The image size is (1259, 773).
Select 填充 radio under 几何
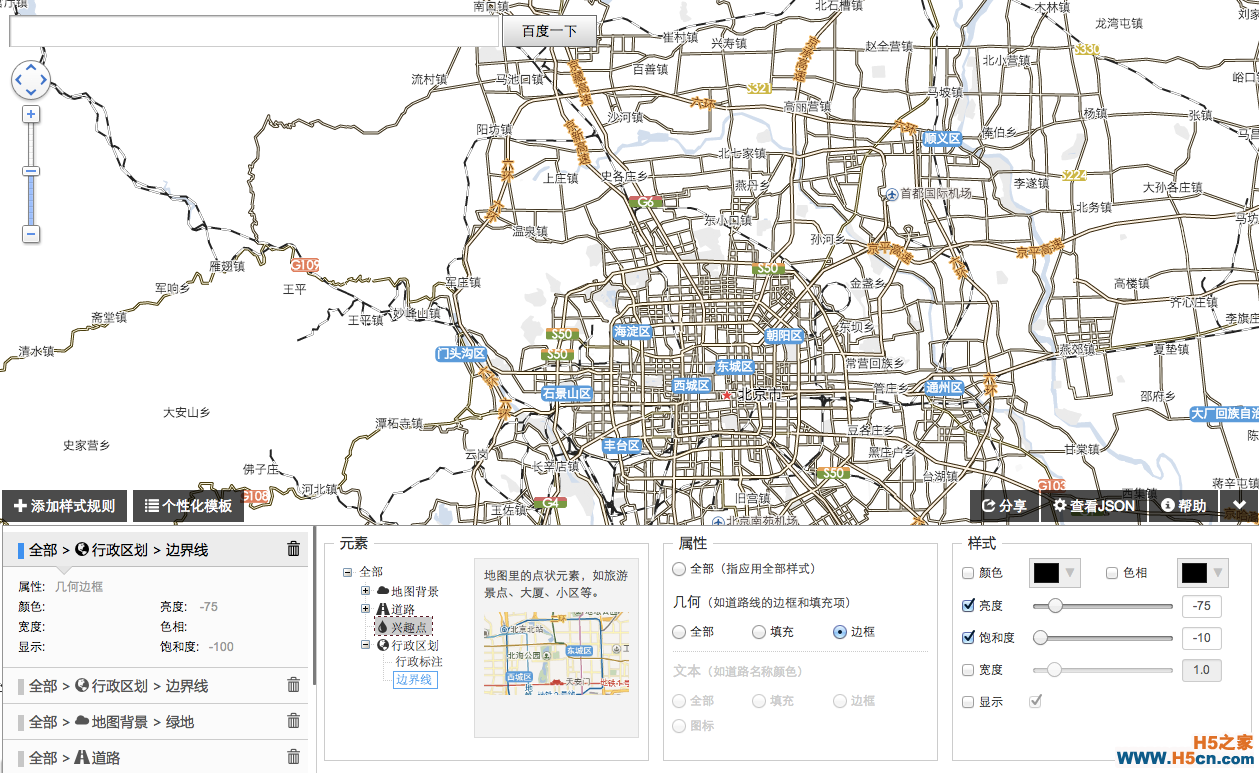pos(759,632)
